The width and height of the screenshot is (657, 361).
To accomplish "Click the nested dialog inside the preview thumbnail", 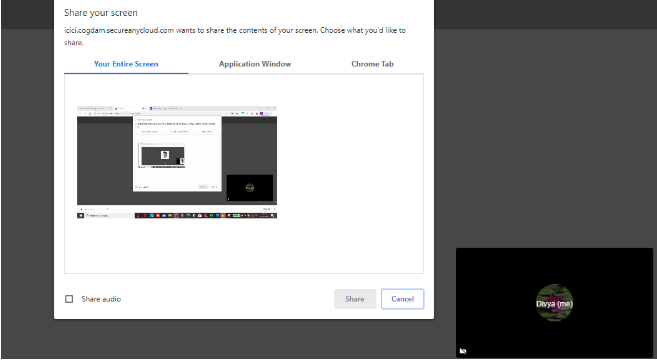I will [177, 154].
